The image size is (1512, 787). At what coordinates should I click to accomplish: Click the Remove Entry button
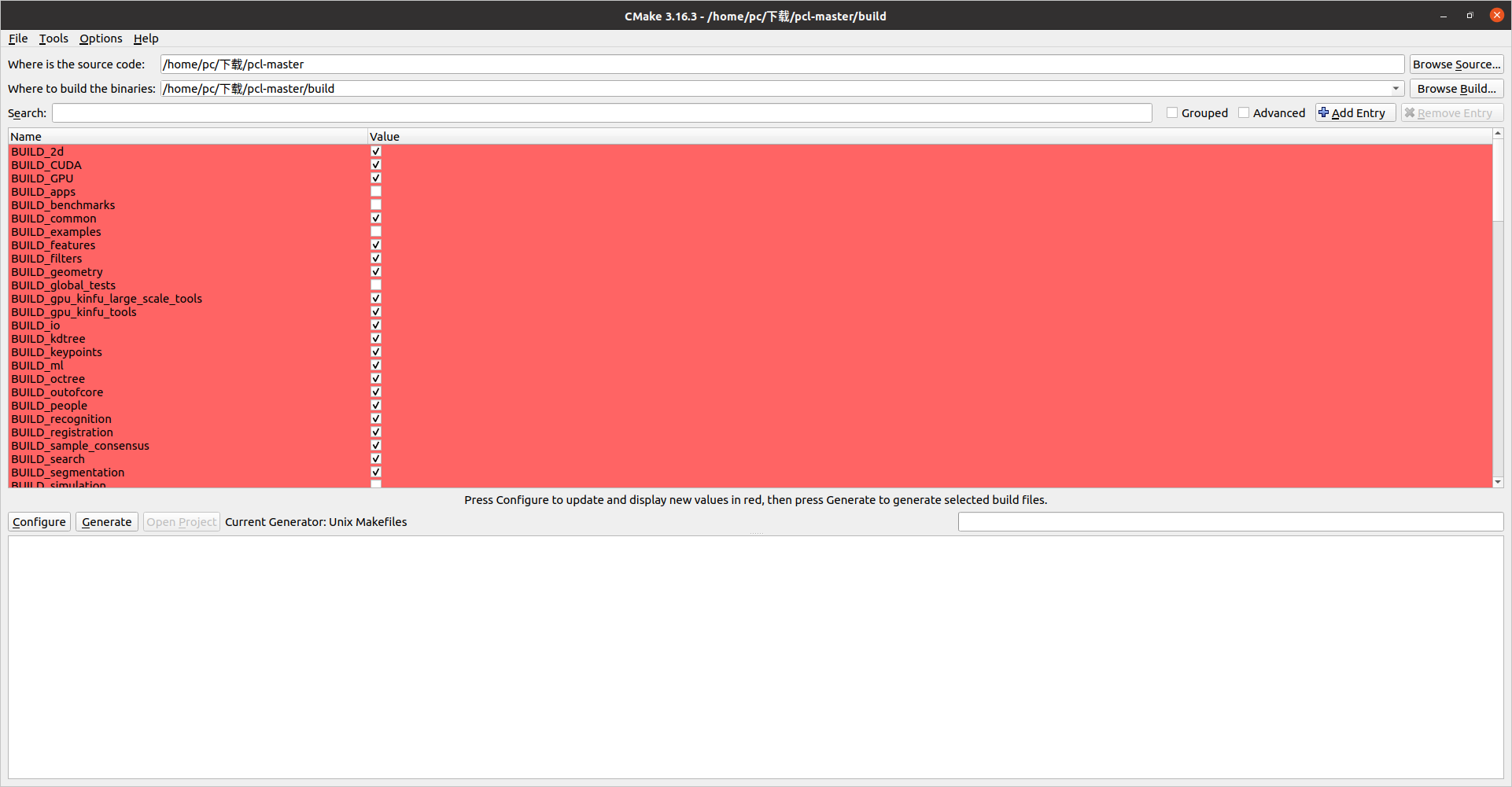point(1452,113)
